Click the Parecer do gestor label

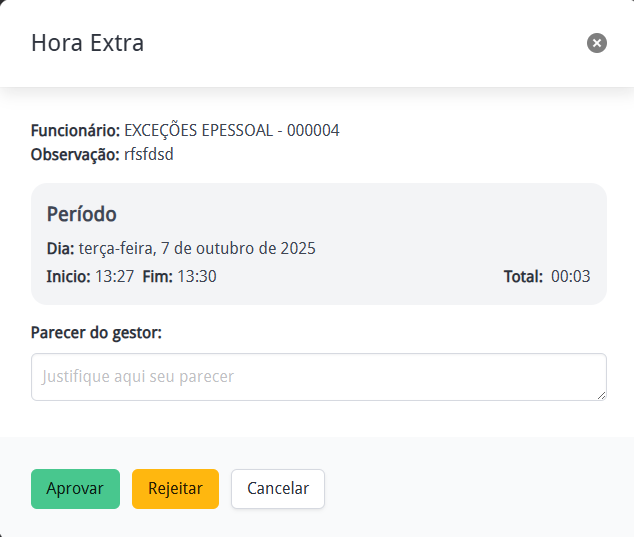pos(96,332)
